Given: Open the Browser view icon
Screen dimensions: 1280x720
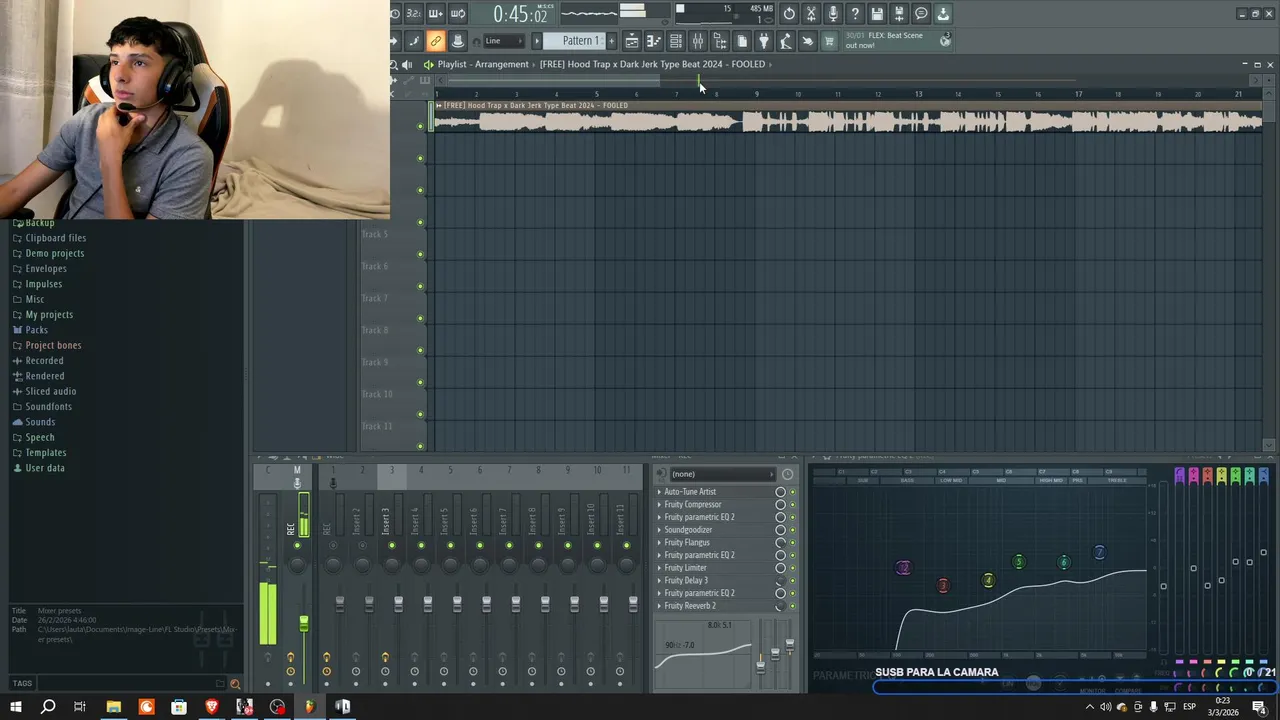Looking at the screenshot, I should coord(720,41).
